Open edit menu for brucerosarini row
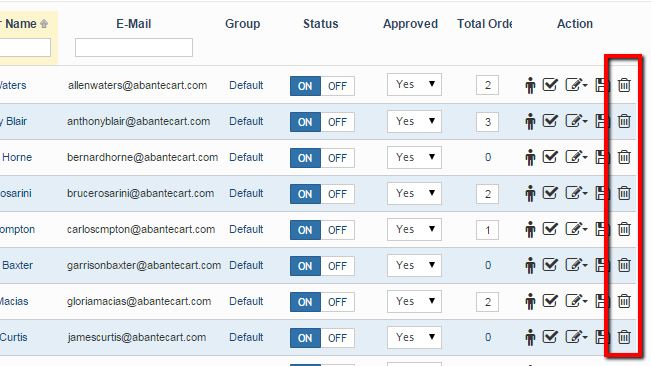The image size is (651, 366). (576, 193)
